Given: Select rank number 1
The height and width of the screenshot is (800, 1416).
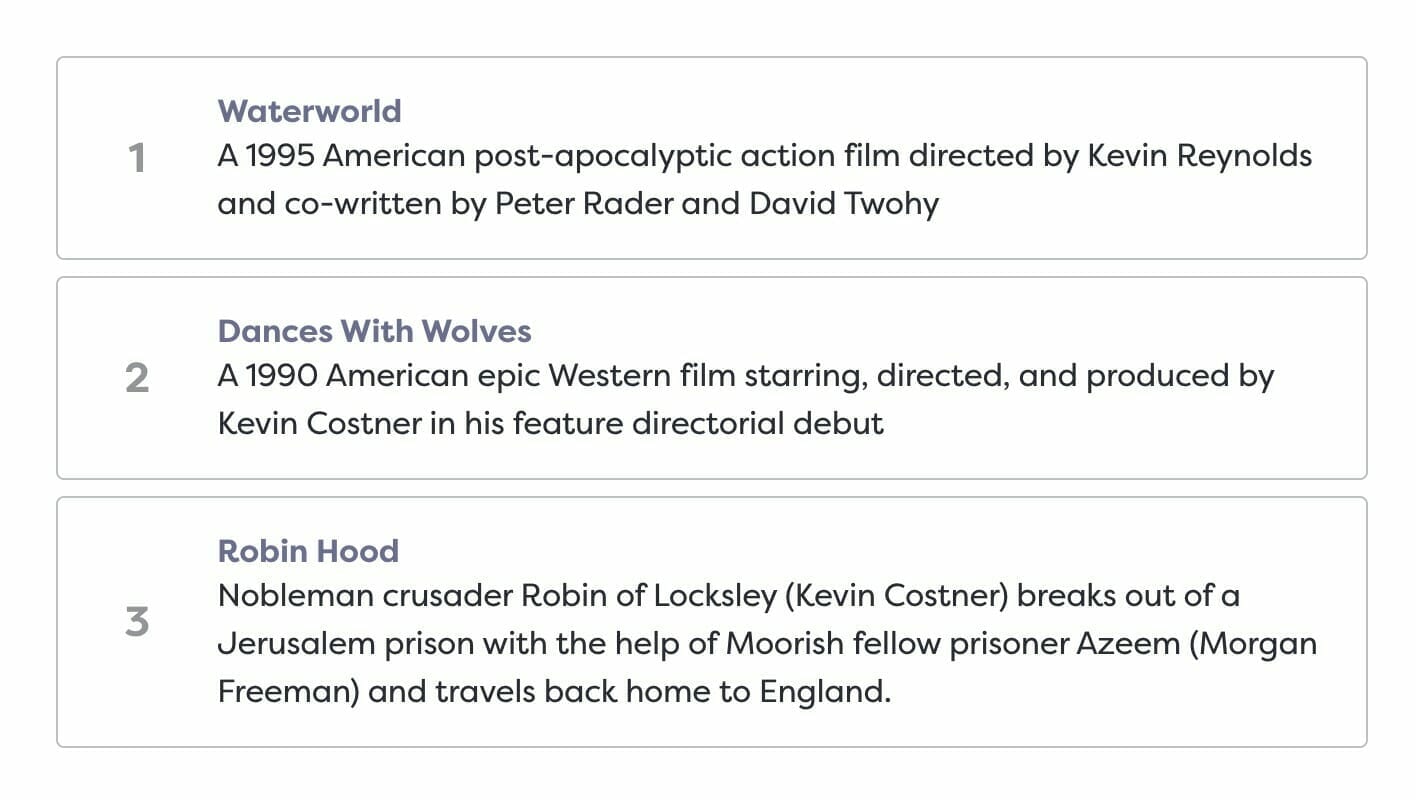Looking at the screenshot, I should click(x=138, y=158).
